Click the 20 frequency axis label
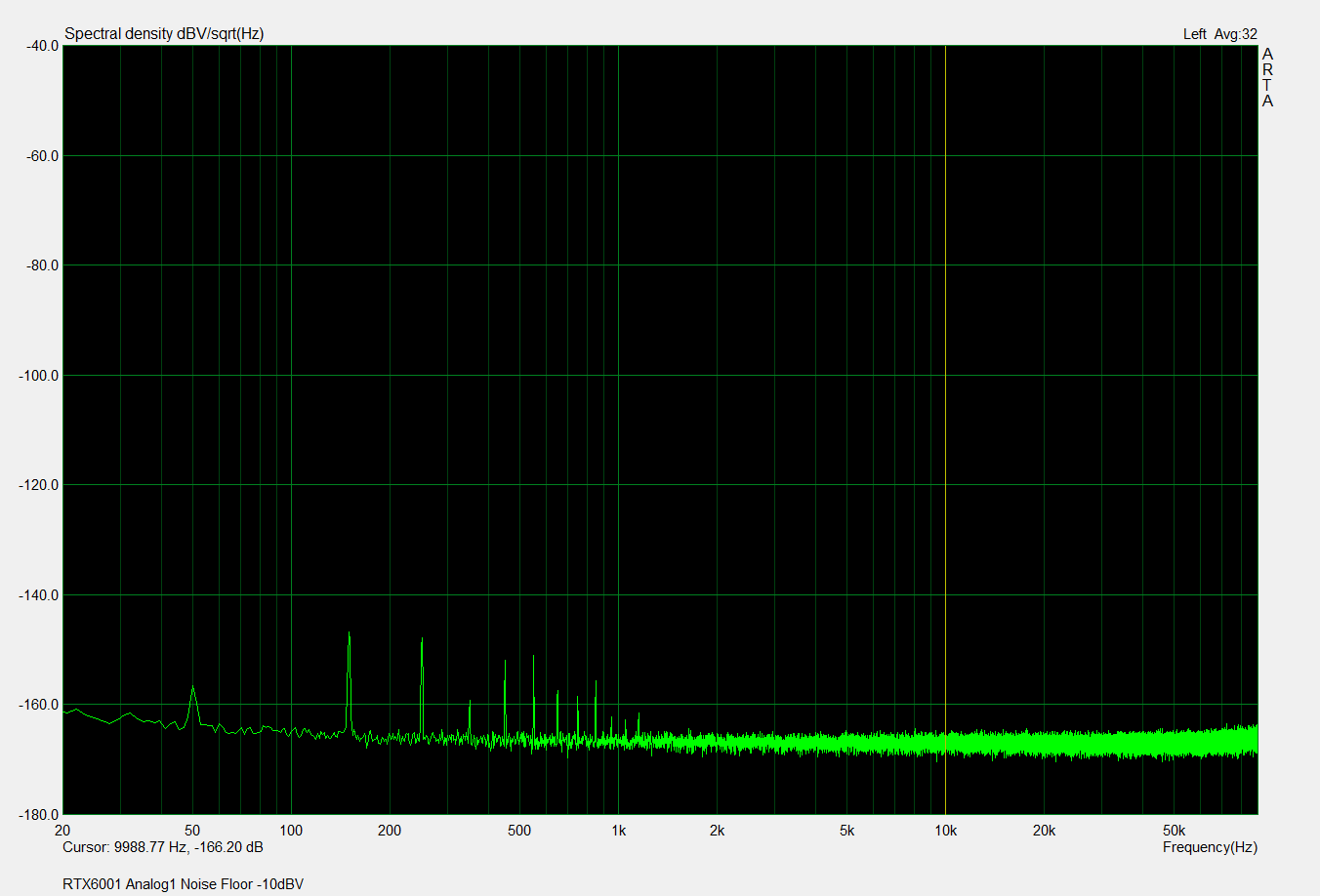The height and width of the screenshot is (896, 1320). click(62, 831)
